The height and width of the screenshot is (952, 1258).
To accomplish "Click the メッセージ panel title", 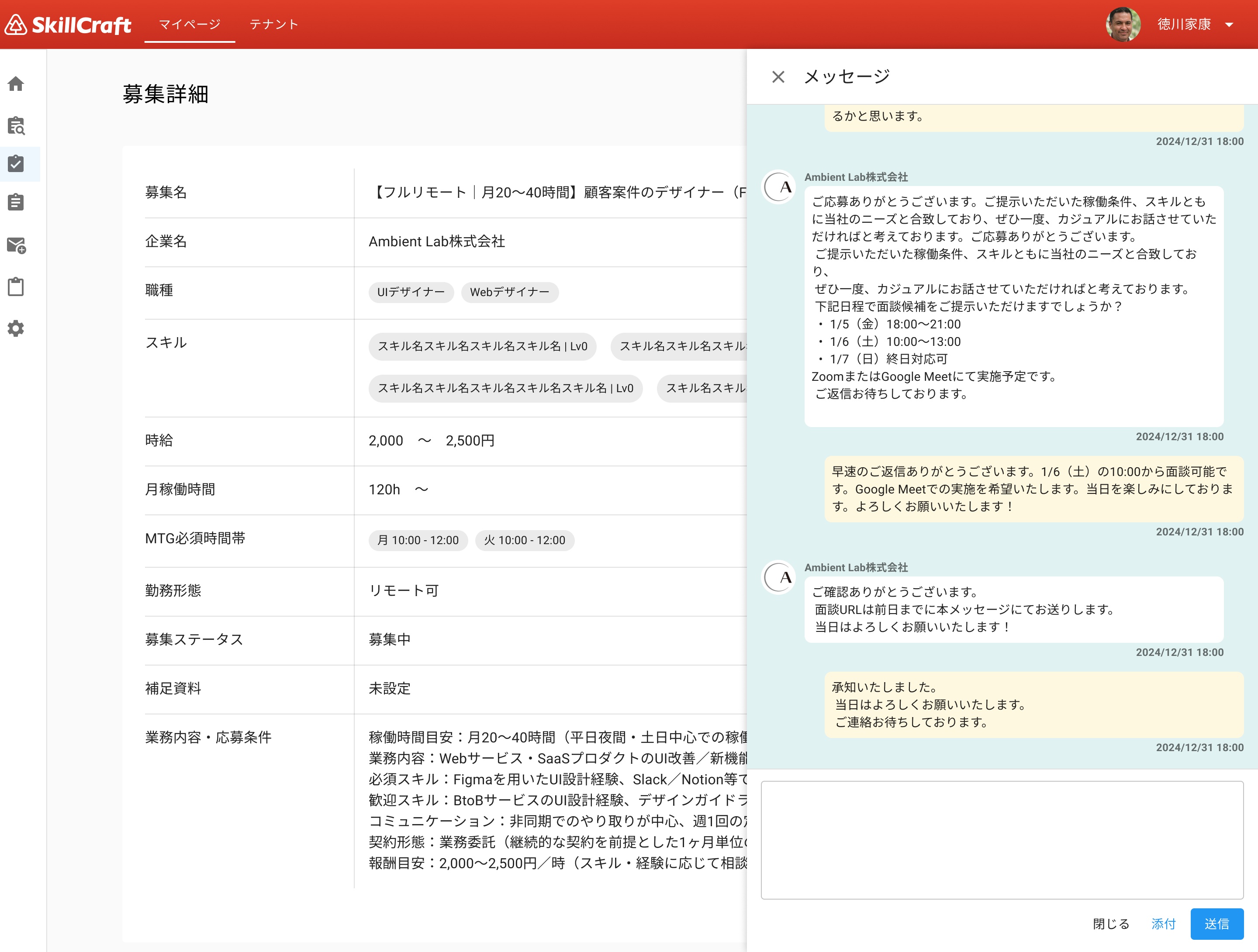I will coord(847,77).
